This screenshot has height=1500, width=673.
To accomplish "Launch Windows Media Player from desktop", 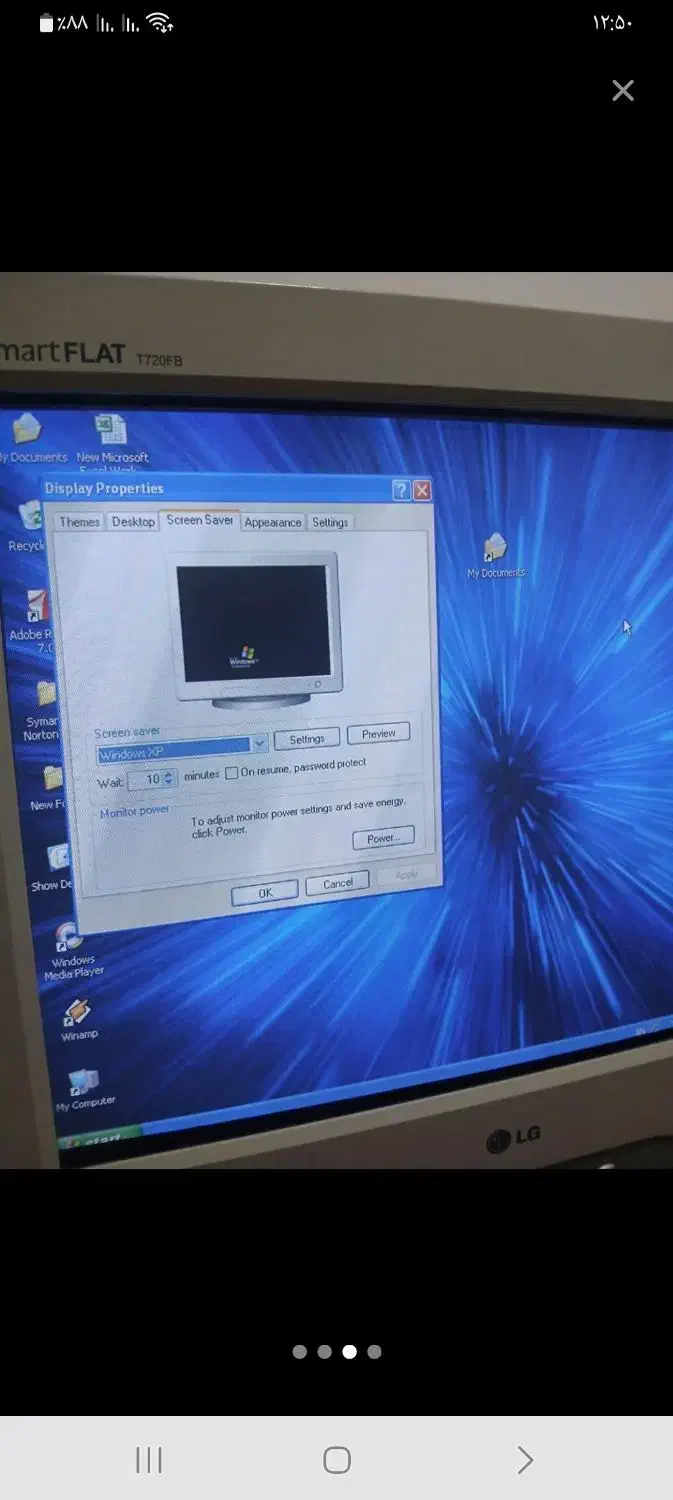I will (71, 951).
